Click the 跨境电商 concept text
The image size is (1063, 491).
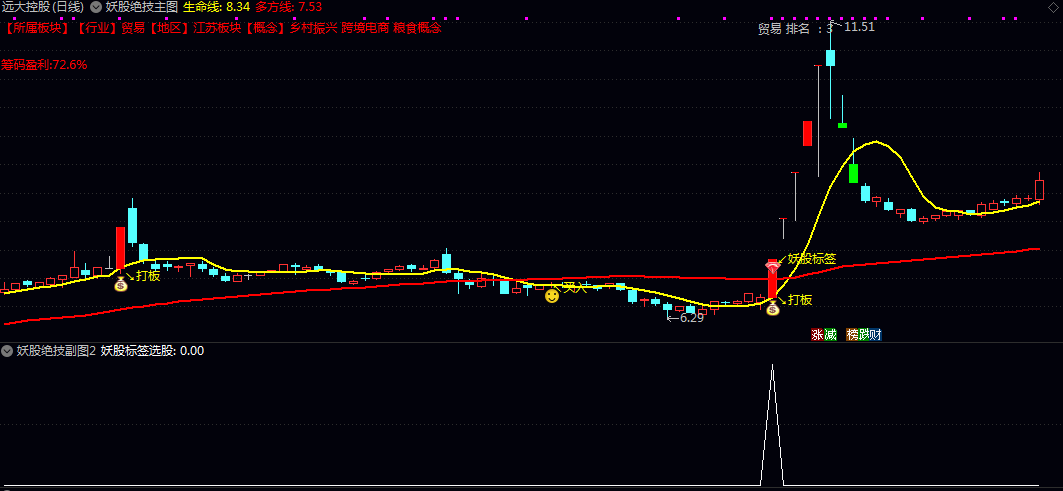coord(365,28)
